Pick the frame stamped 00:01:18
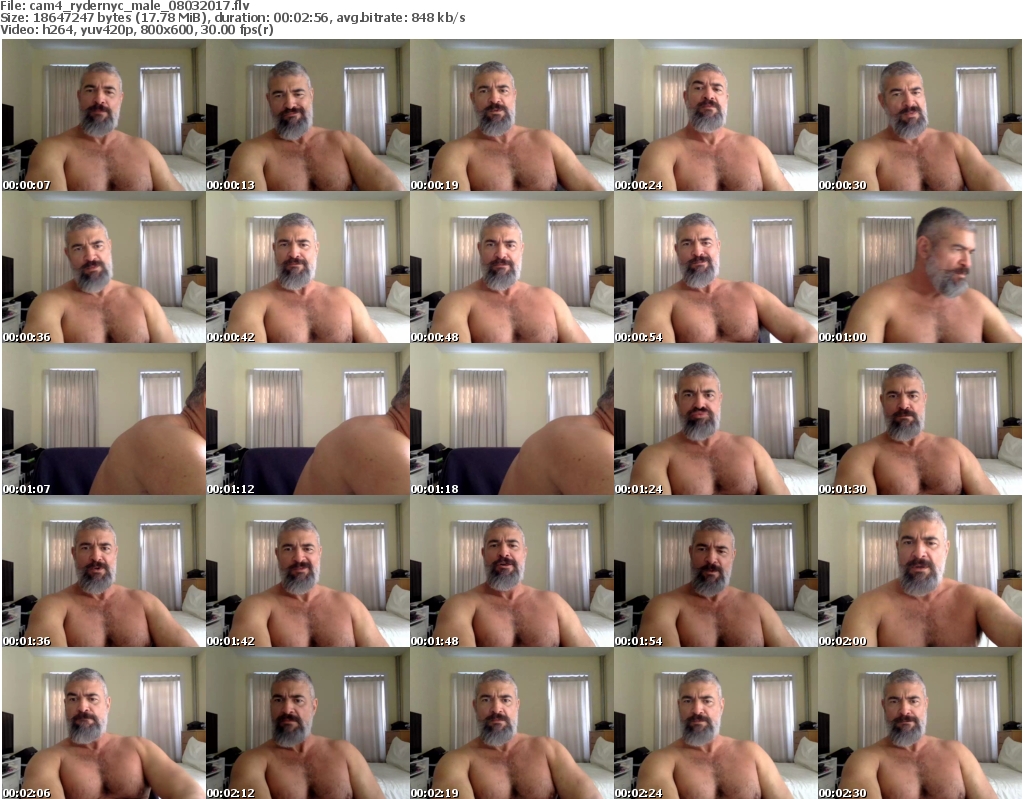Screen dimensions: 1024x799 [x=511, y=419]
